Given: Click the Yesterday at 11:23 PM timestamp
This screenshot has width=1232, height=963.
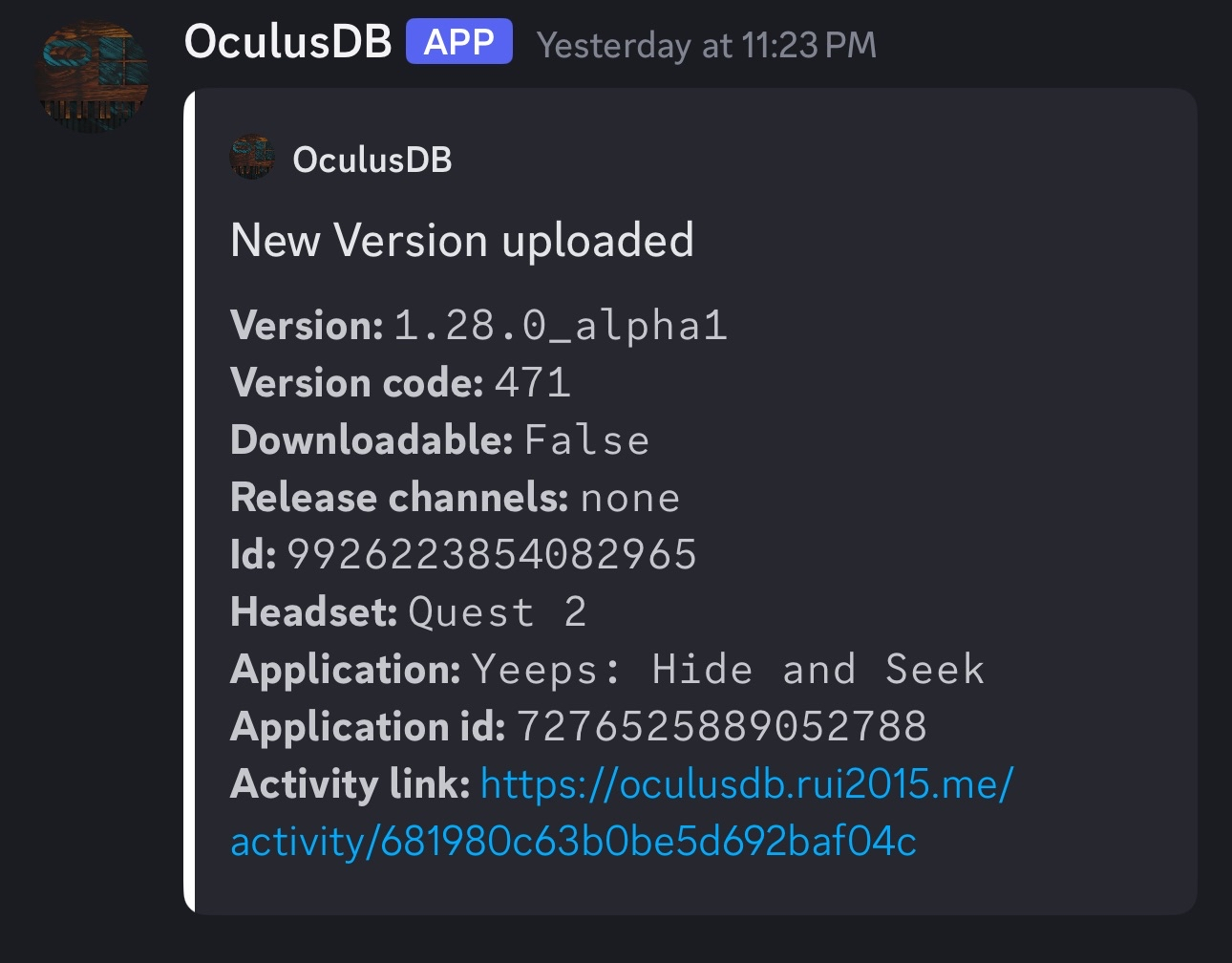Looking at the screenshot, I should pyautogui.click(x=707, y=45).
